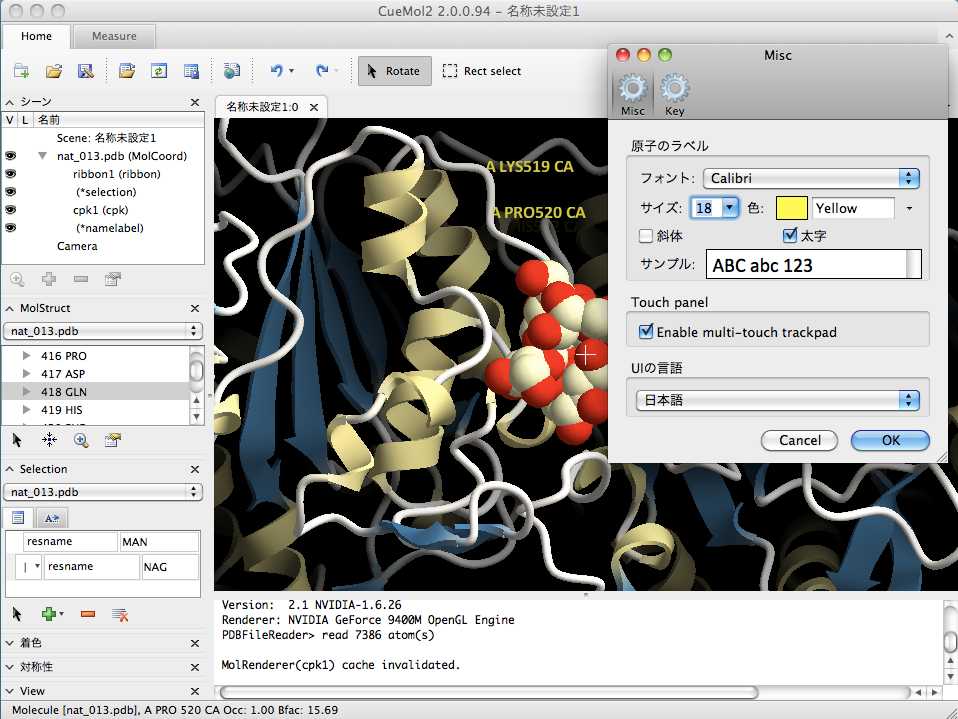Screen dimensions: 958x719
Task: Select the 名称未設定1:0 view tab
Action: click(262, 106)
